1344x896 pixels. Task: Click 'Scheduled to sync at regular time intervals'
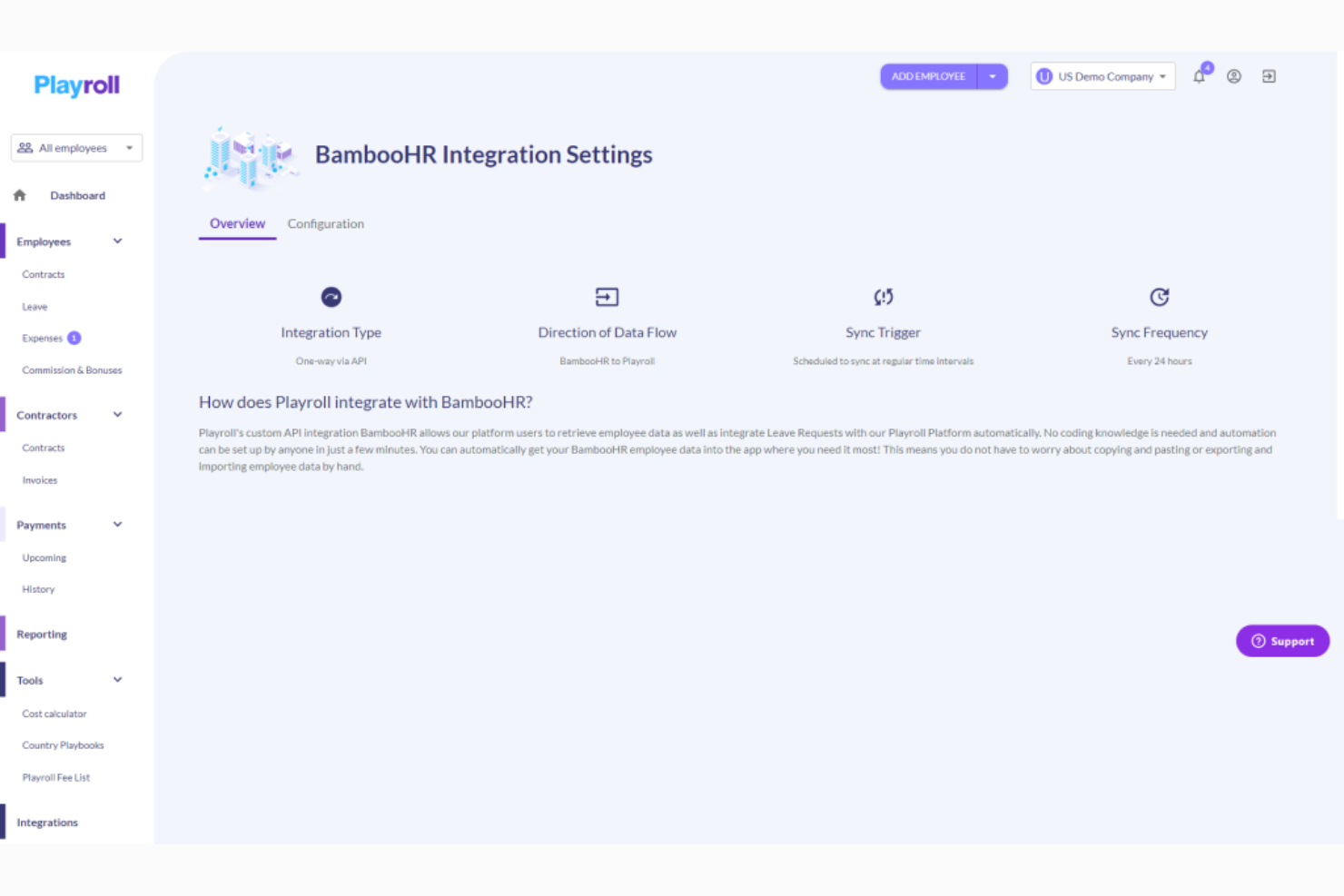[x=884, y=361]
